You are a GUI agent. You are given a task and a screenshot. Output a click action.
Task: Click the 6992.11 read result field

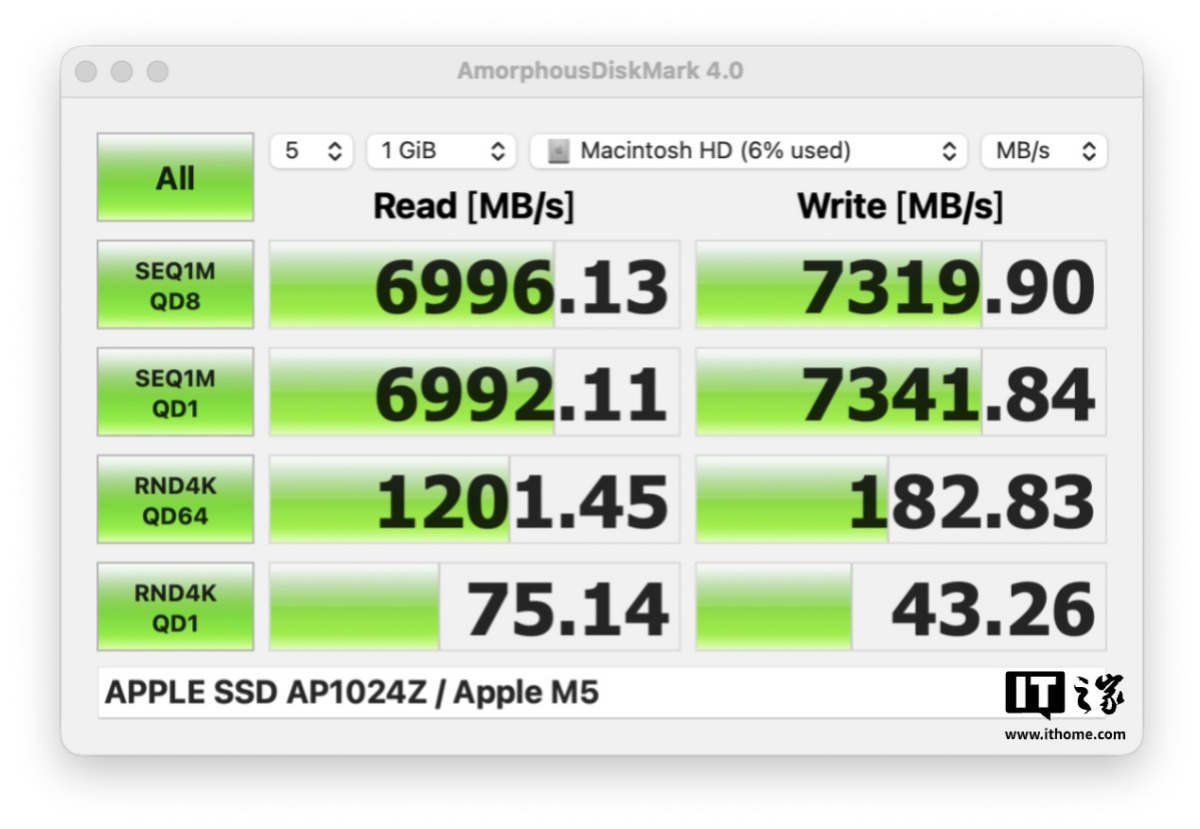pyautogui.click(x=475, y=392)
